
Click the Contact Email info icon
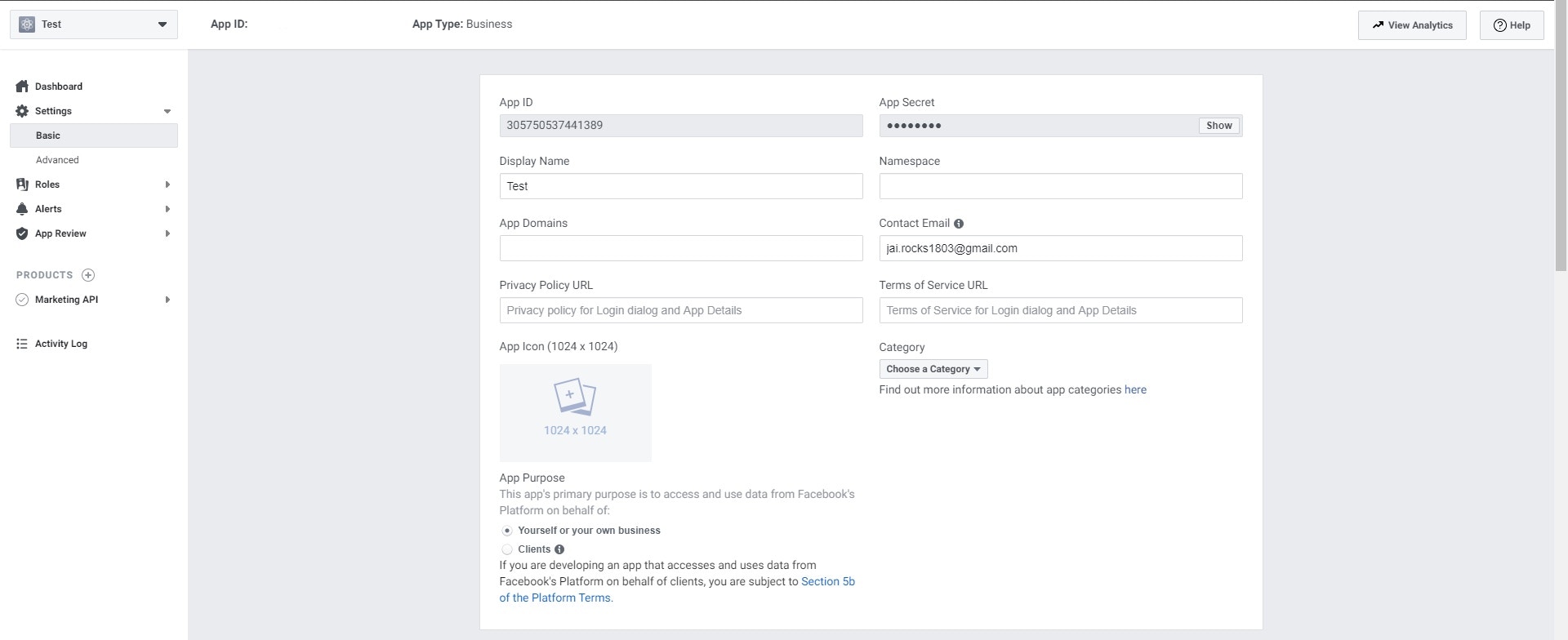pyautogui.click(x=959, y=224)
